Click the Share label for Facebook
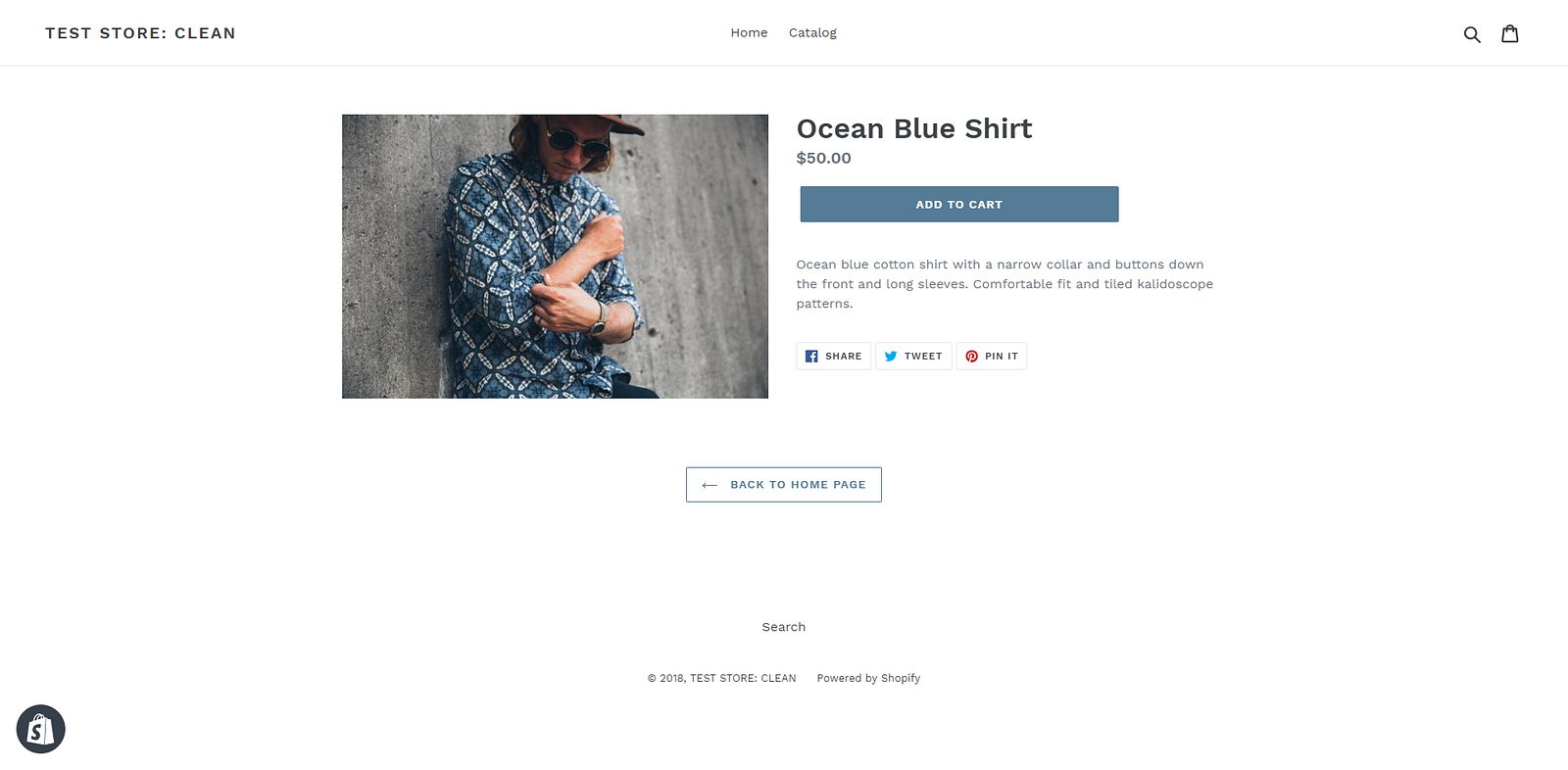Screen dimensions: 1568x770 pos(844,357)
